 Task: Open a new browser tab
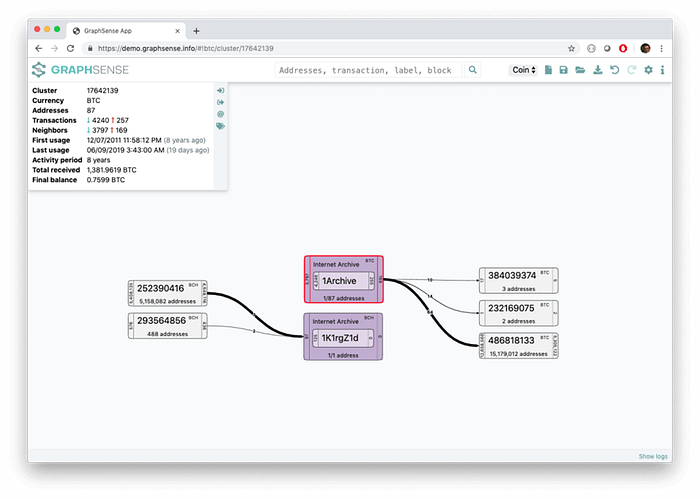[x=196, y=30]
